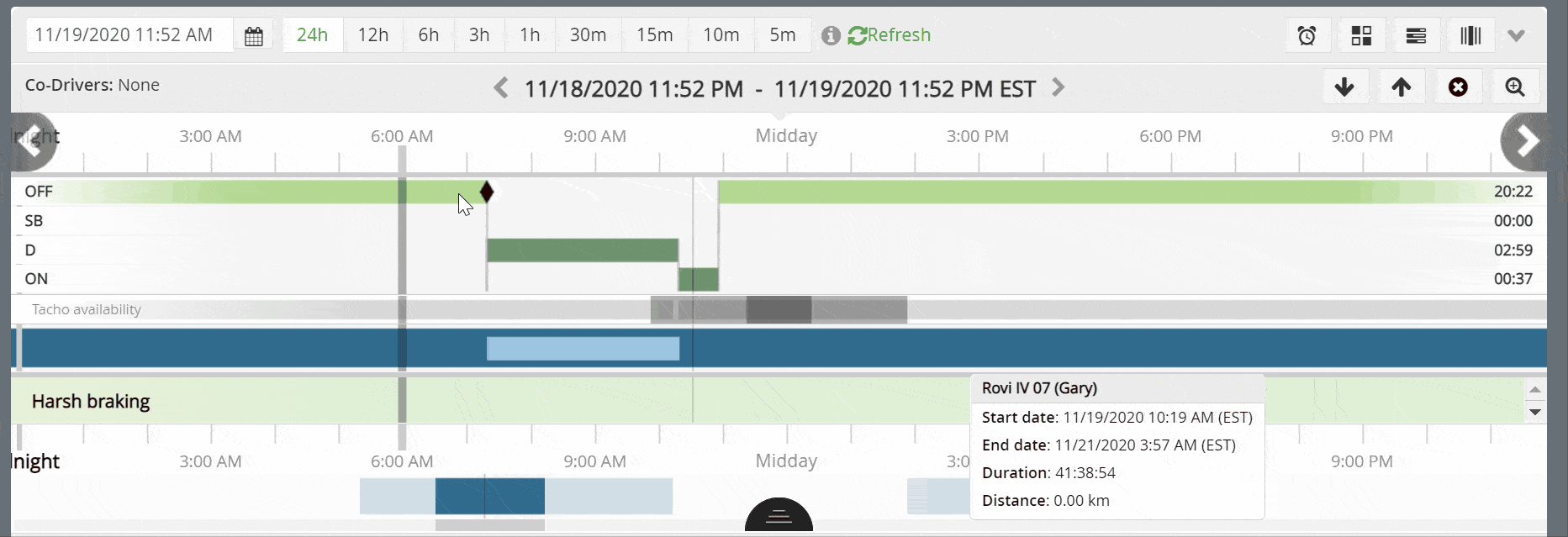Click the black diamond event marker
The height and width of the screenshot is (537, 1568).
click(x=487, y=192)
